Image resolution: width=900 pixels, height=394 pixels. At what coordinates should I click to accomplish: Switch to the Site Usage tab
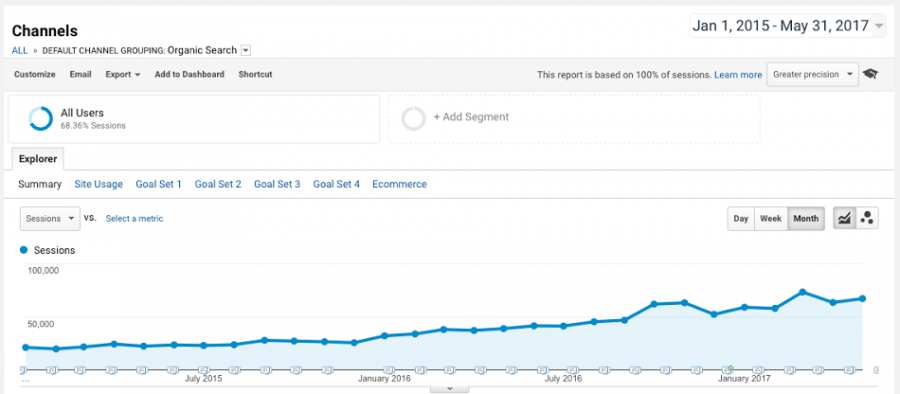pos(98,184)
